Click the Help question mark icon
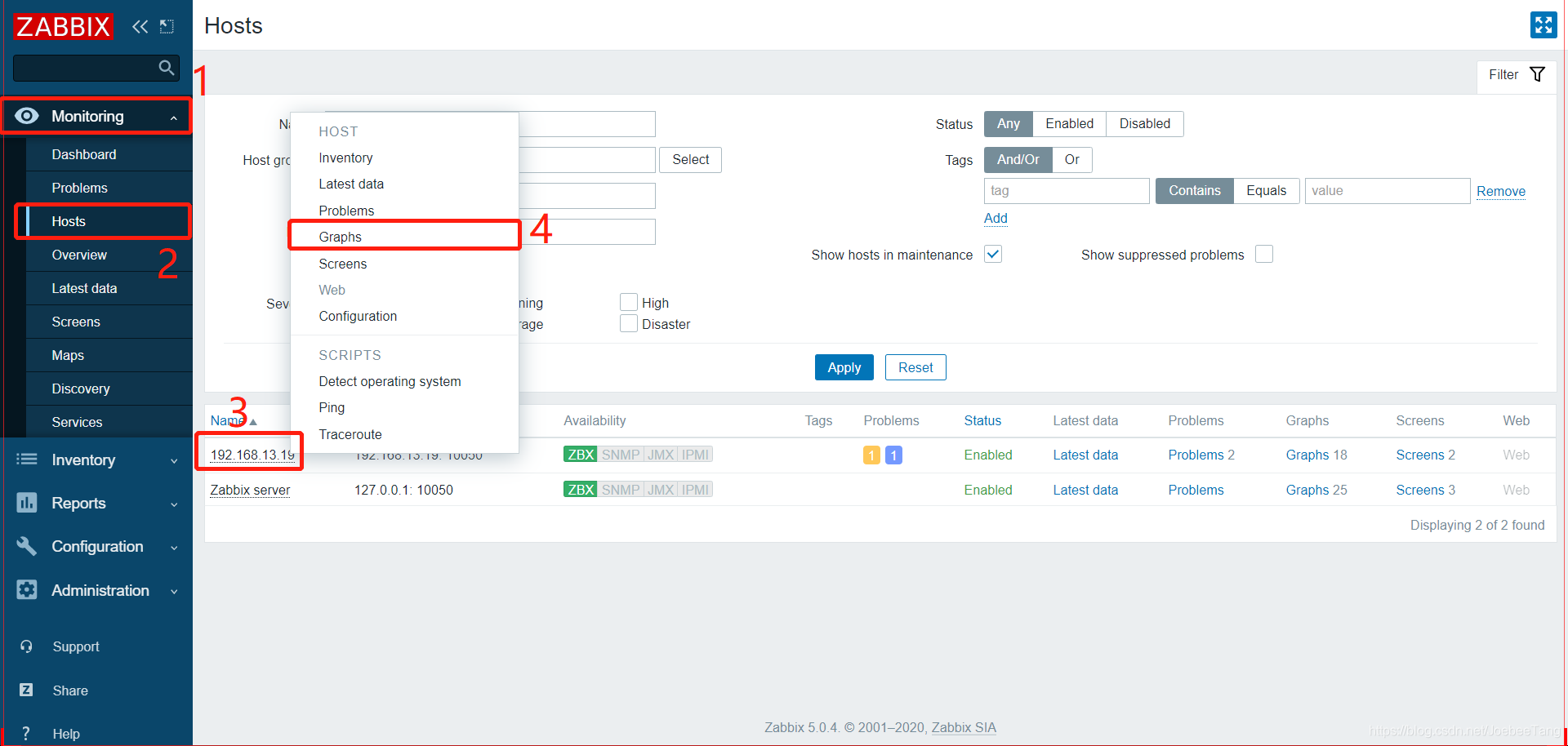Image resolution: width=1568 pixels, height=746 pixels. pyautogui.click(x=26, y=734)
